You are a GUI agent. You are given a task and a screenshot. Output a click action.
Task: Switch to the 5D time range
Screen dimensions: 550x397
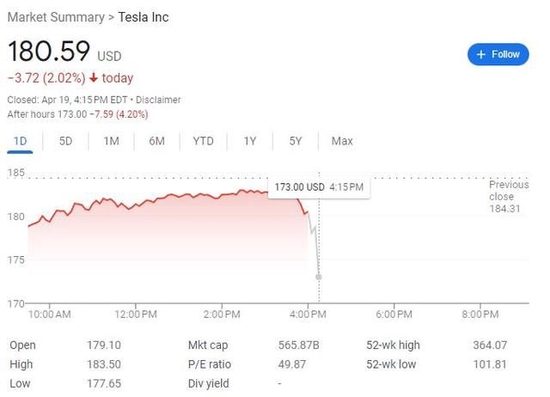(x=66, y=141)
